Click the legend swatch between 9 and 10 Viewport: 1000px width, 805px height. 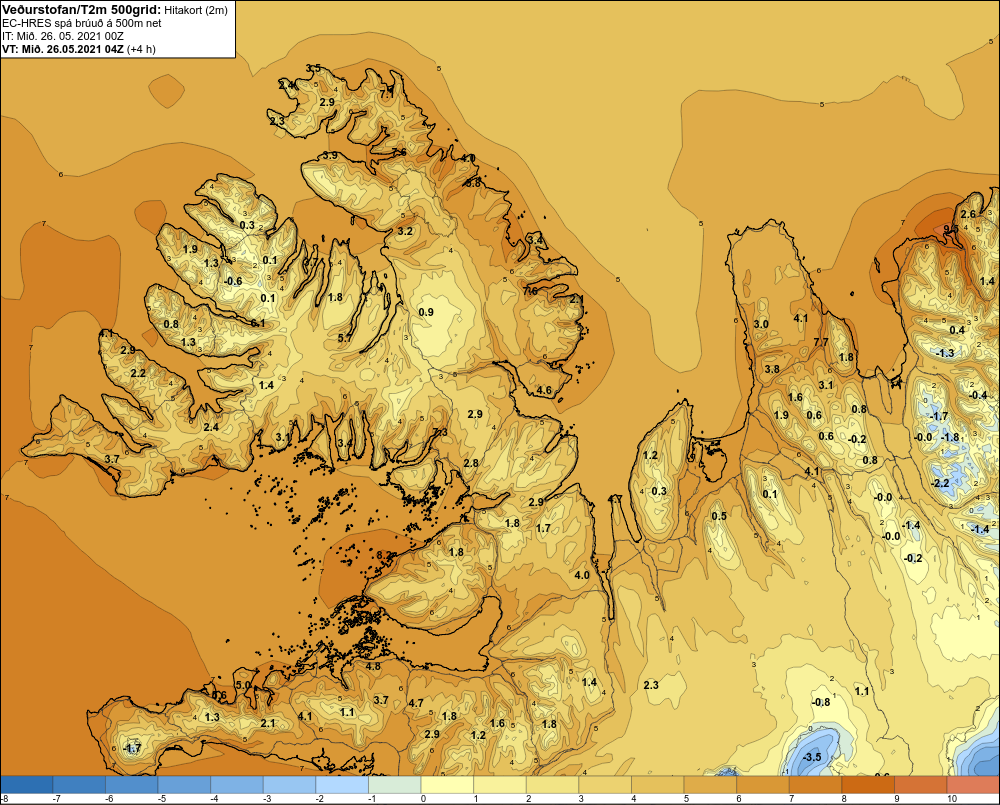[x=920, y=785]
